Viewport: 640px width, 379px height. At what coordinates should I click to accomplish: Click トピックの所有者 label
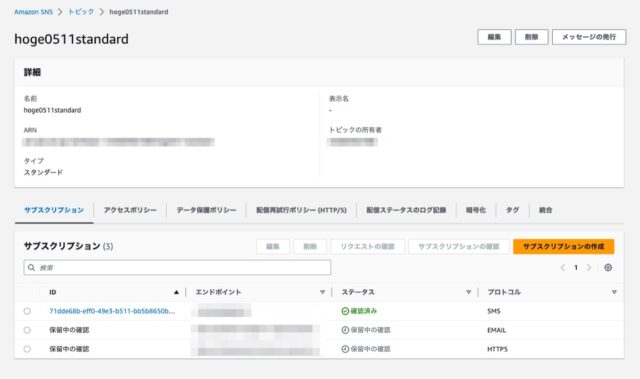point(355,130)
